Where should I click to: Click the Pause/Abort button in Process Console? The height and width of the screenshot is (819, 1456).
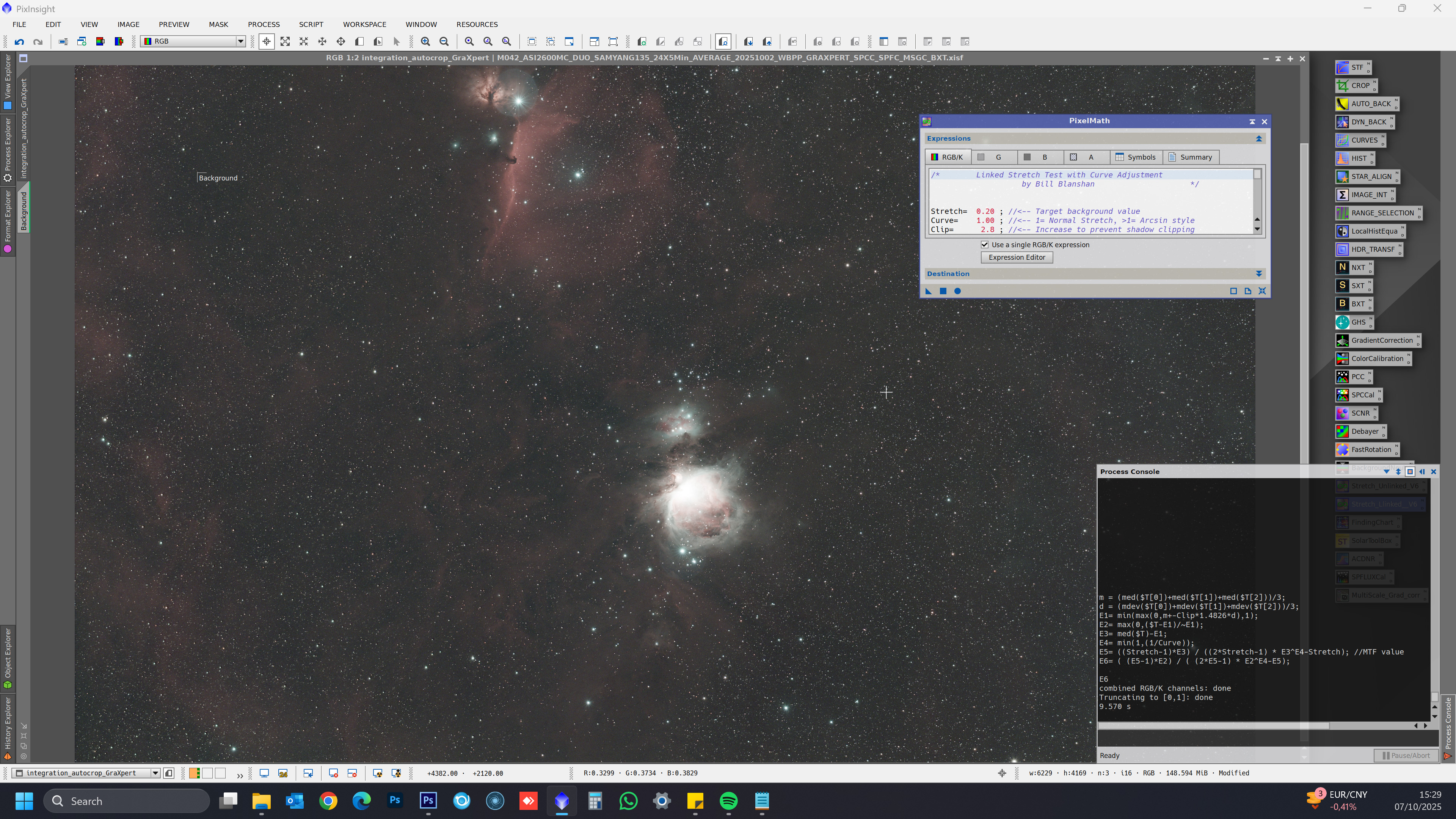click(x=1406, y=756)
